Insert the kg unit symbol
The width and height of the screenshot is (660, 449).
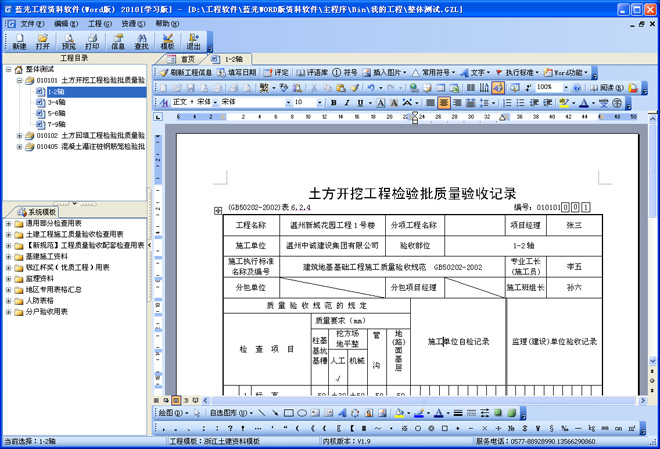pyautogui.click(x=591, y=428)
